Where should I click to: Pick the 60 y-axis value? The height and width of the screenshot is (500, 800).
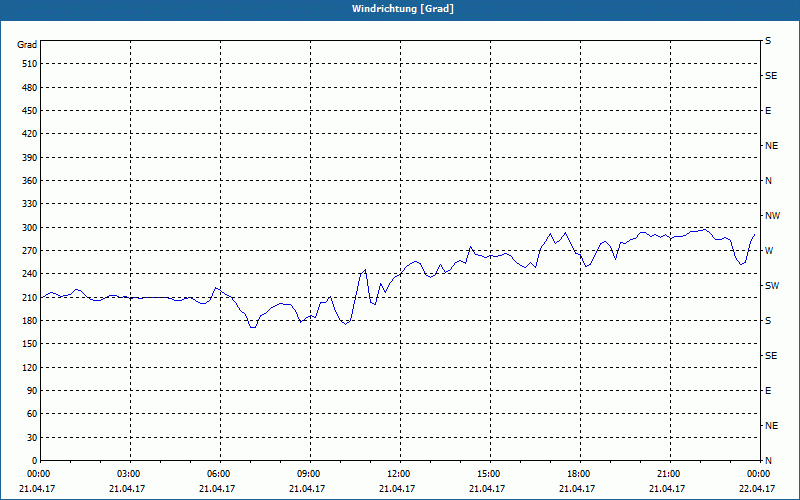32,414
